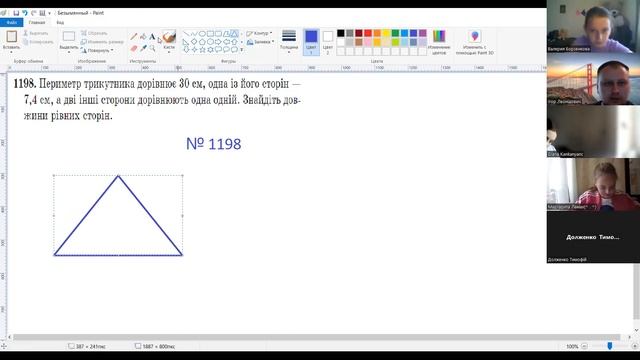Click the zoom out minus button

(584, 346)
